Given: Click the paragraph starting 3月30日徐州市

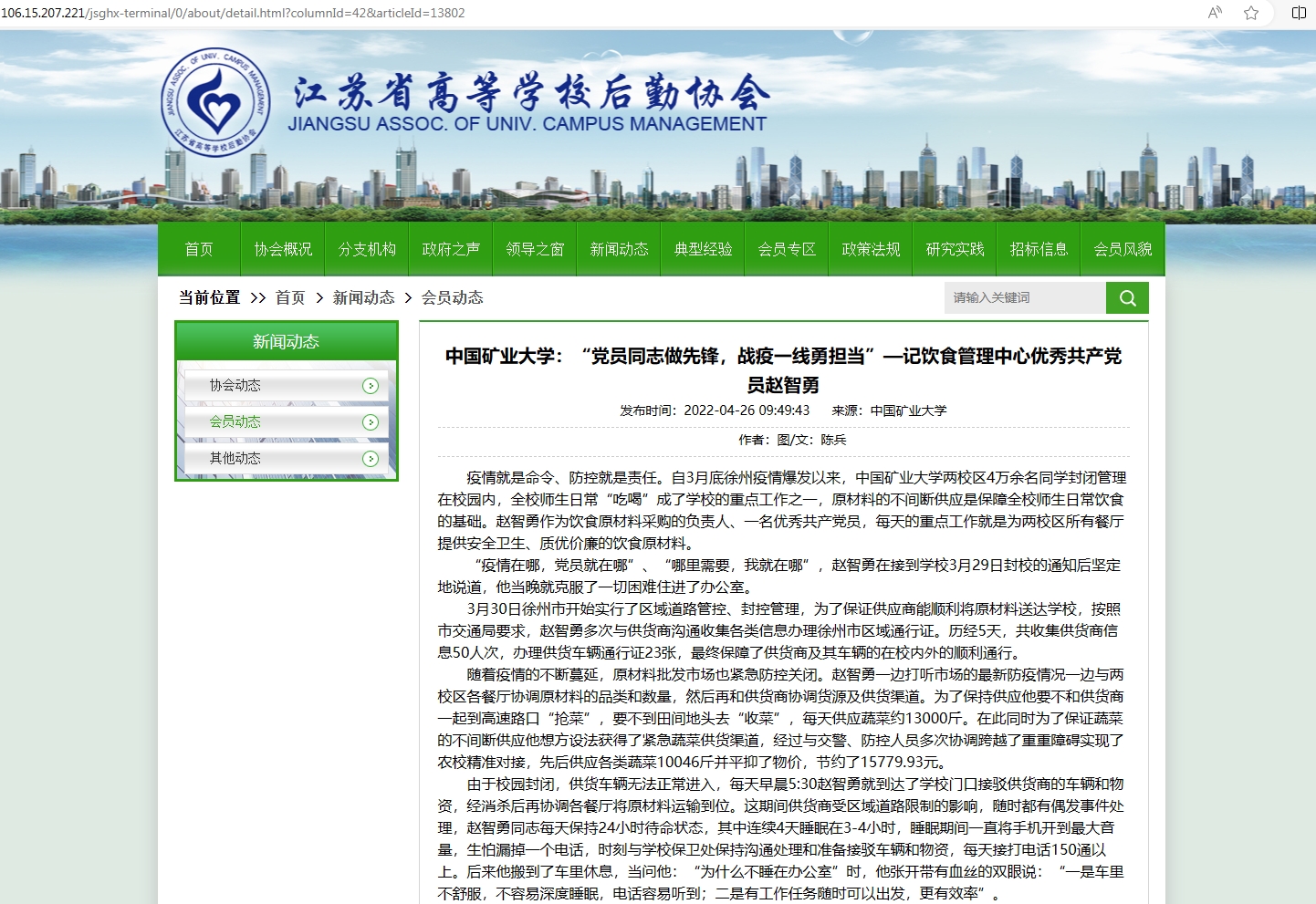Looking at the screenshot, I should pyautogui.click(x=780, y=630).
